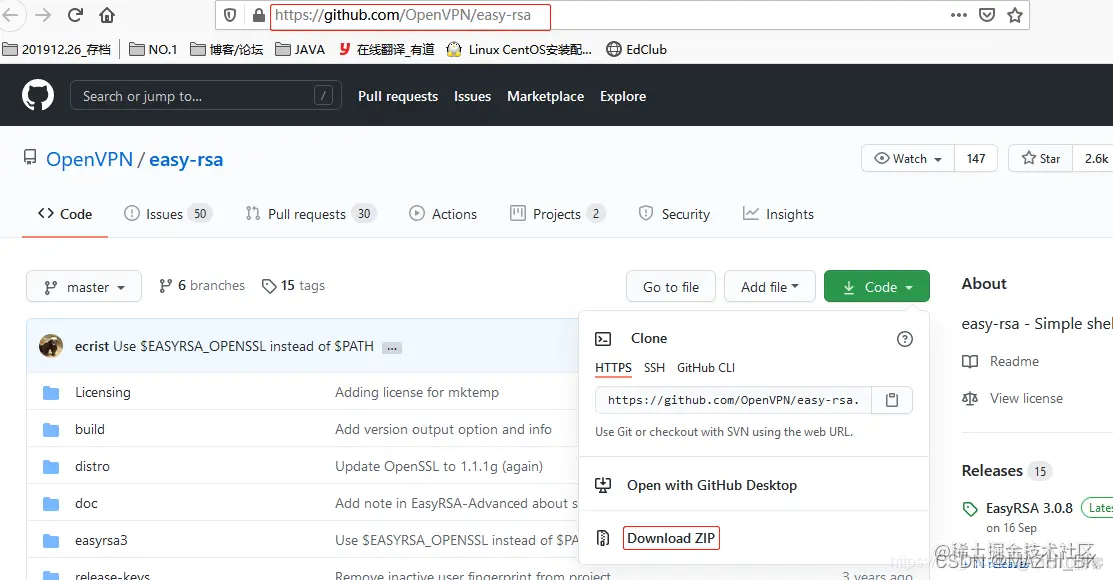
Task: Open the doc folder icon
Action: pyautogui.click(x=50, y=503)
